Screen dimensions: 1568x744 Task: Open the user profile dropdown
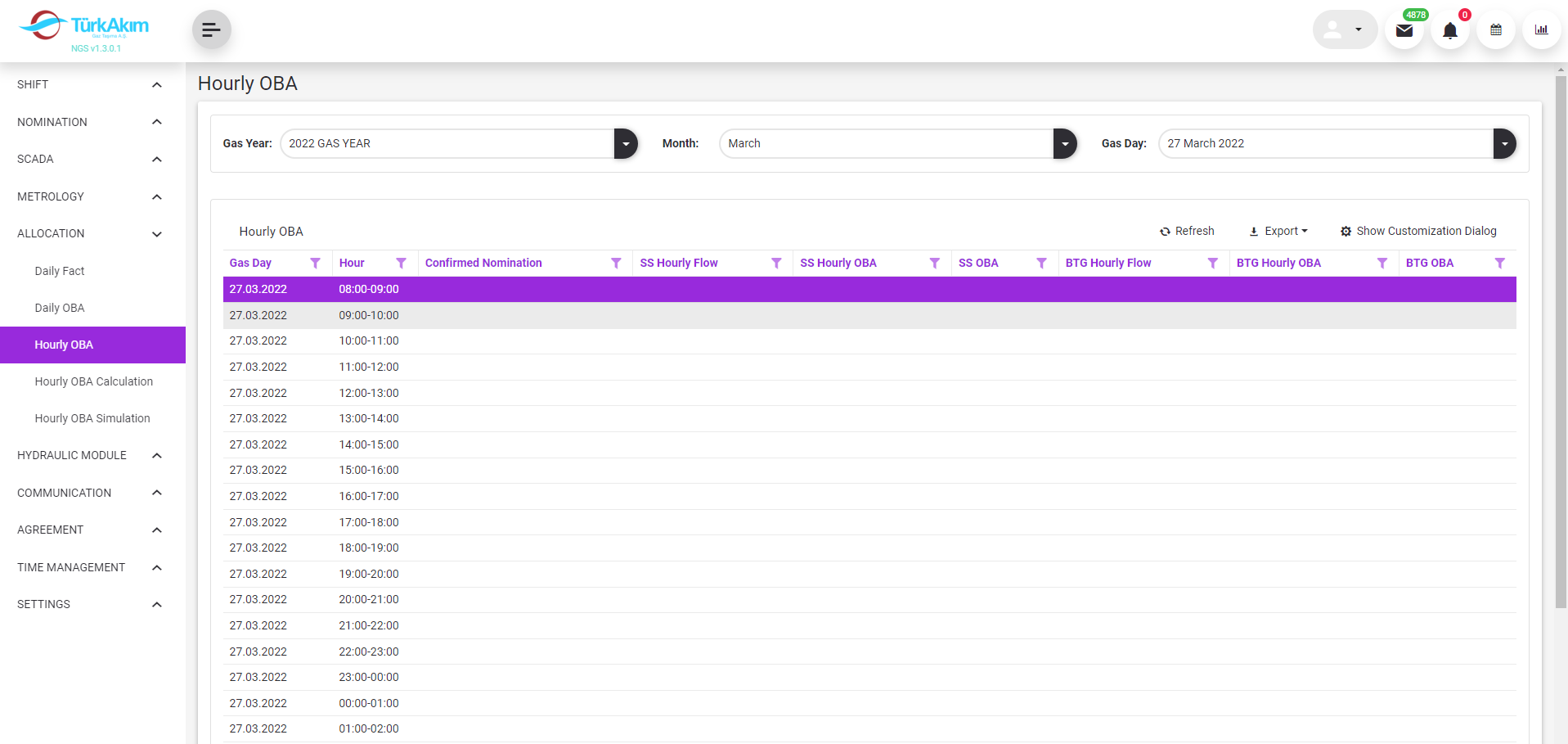click(1345, 30)
